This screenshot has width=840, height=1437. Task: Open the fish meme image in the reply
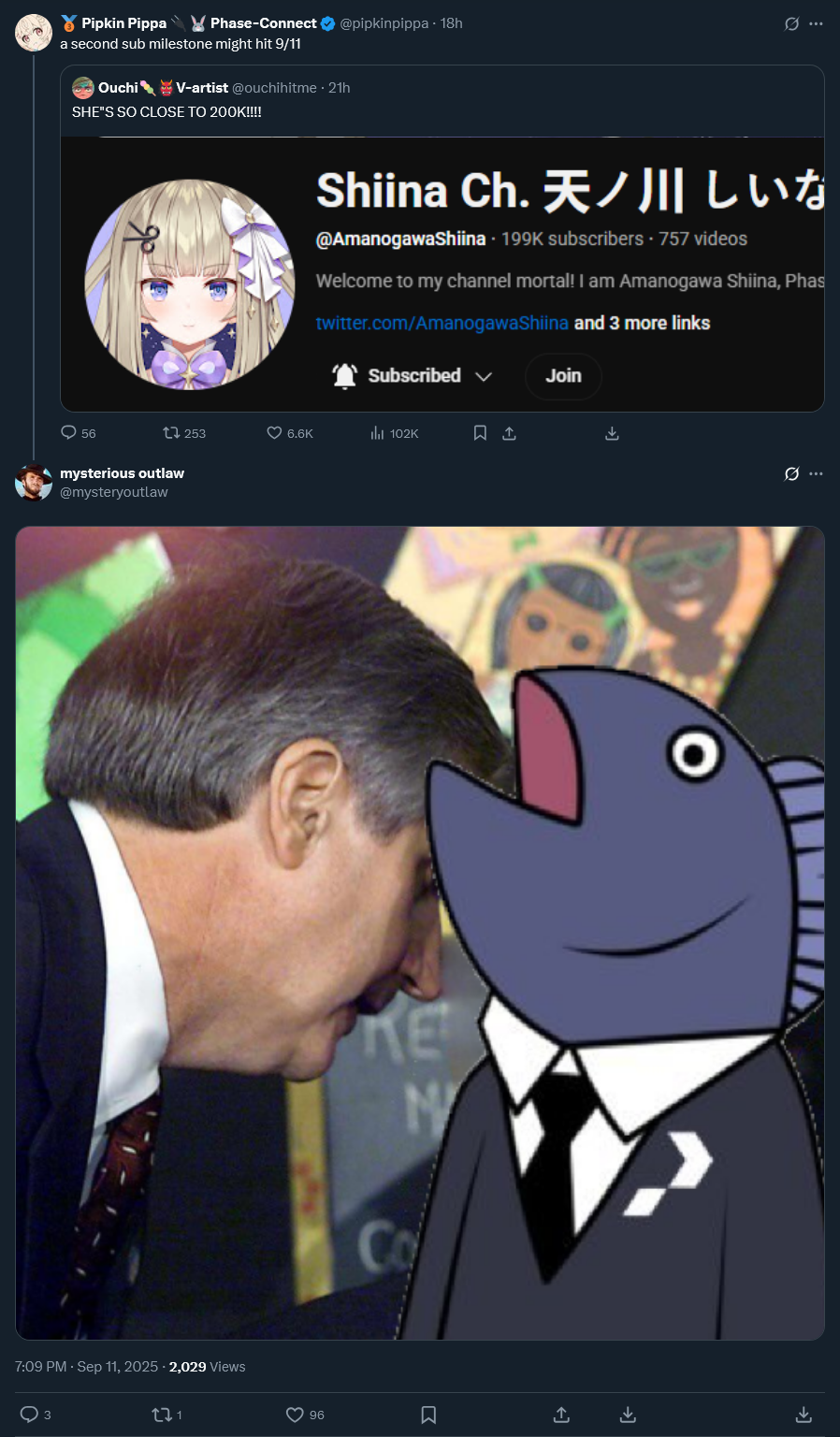tap(420, 933)
